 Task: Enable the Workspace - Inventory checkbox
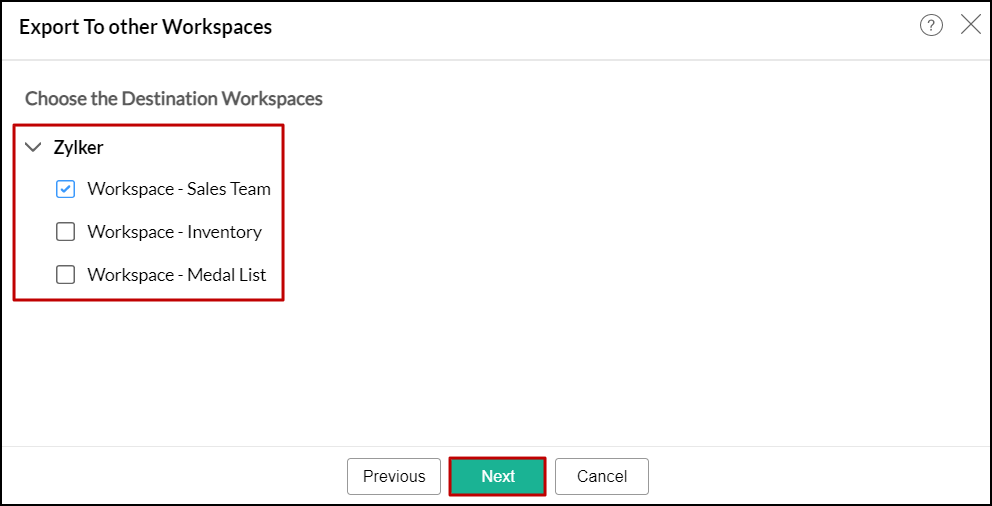click(x=66, y=232)
